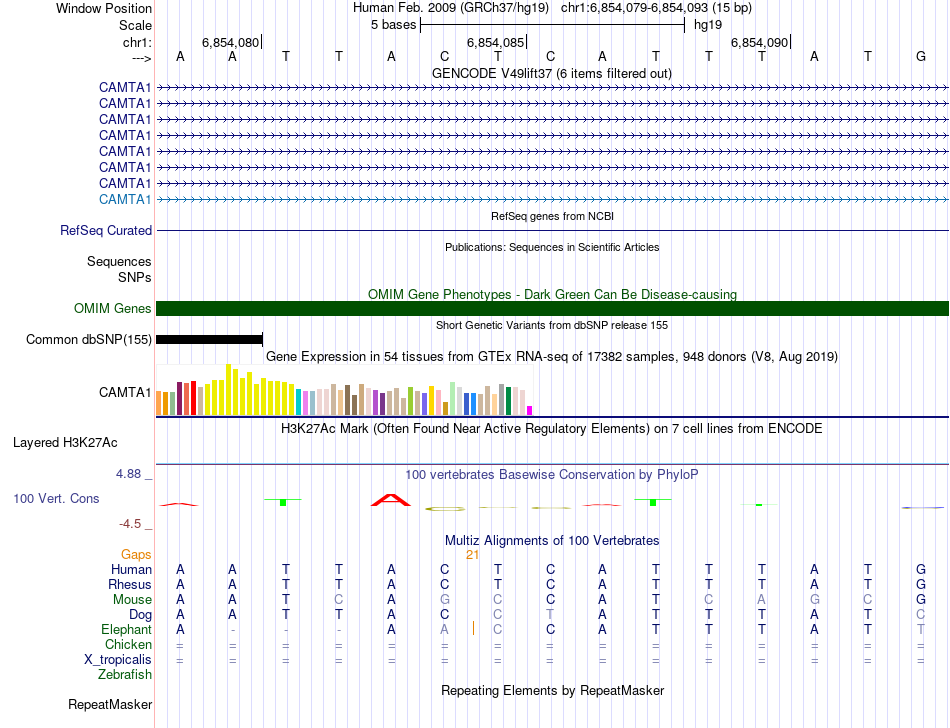Select the Dog alignment row label

[141, 615]
